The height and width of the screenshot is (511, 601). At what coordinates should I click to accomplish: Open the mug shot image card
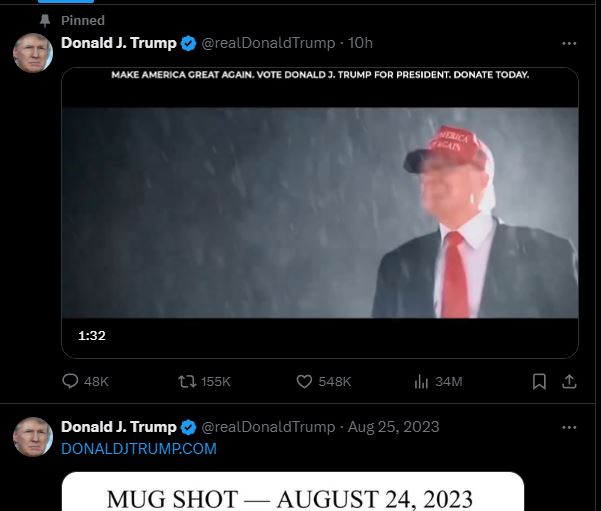click(x=292, y=492)
